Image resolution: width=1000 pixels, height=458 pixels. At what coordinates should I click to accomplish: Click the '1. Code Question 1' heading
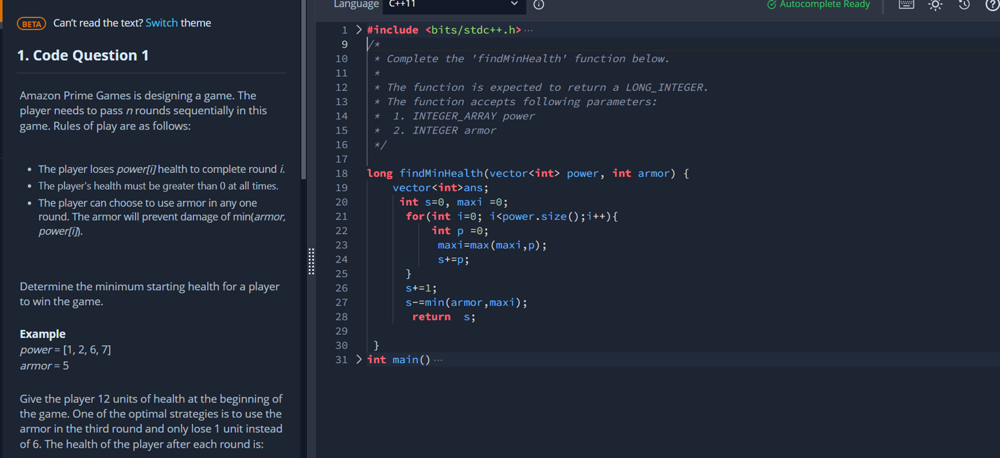tap(83, 55)
